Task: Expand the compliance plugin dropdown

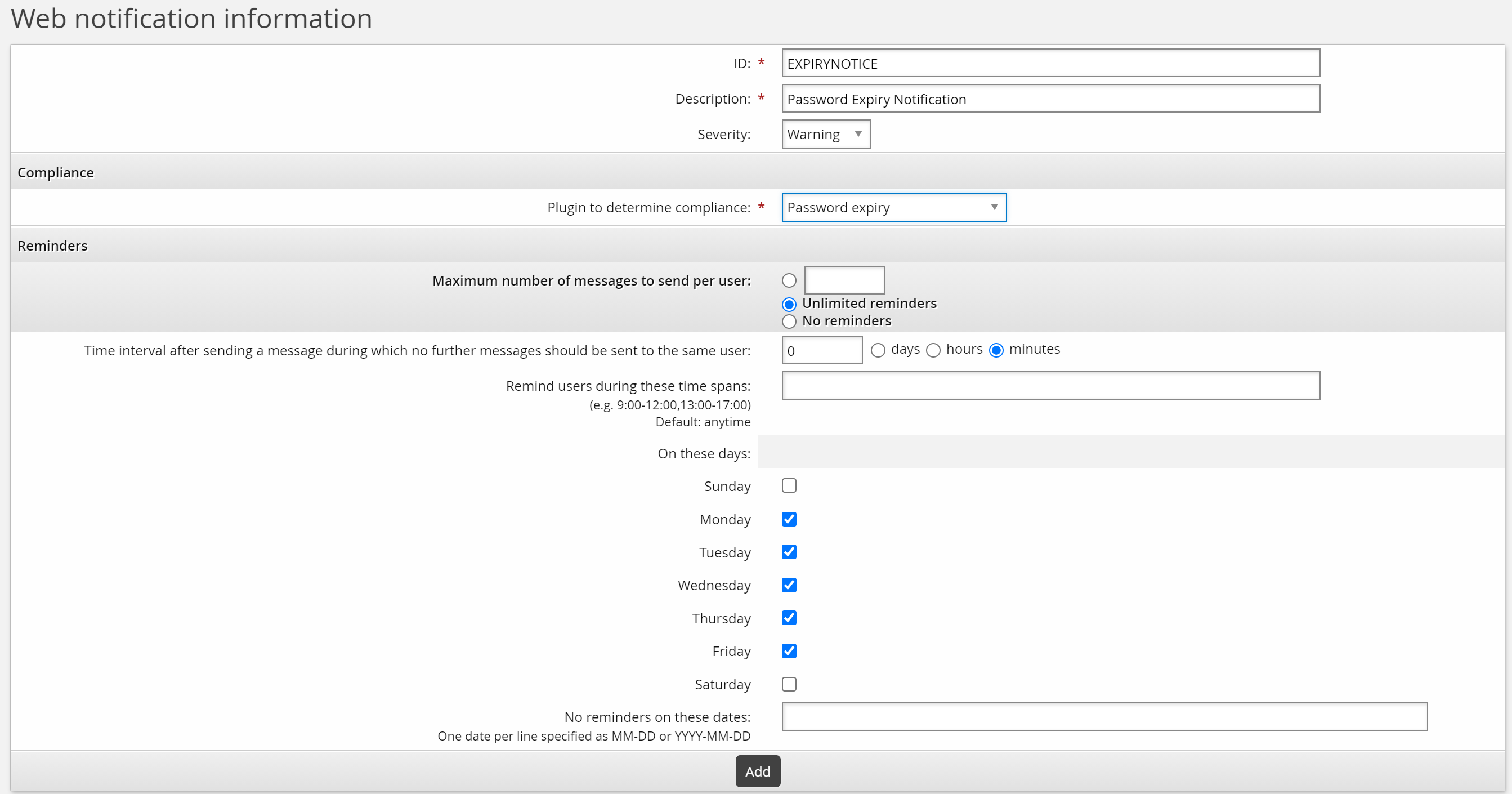Action: click(x=893, y=207)
